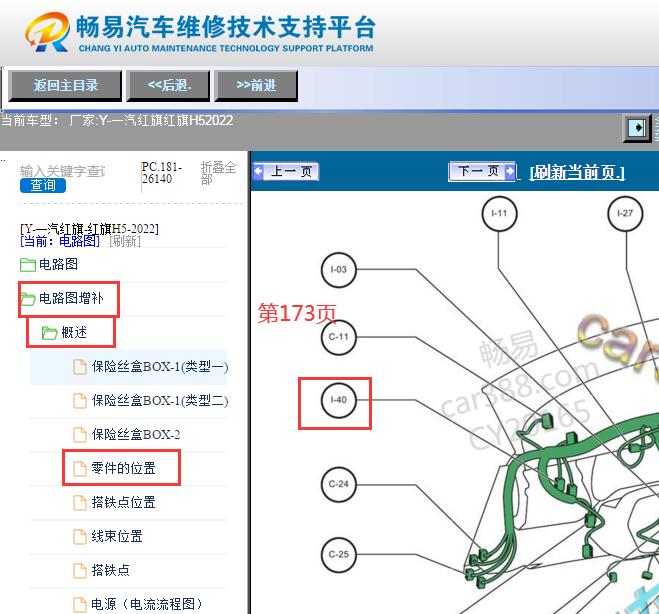This screenshot has width=659, height=614.
Task: Collapse the 电路图增补 folder icon
Action: 28,299
